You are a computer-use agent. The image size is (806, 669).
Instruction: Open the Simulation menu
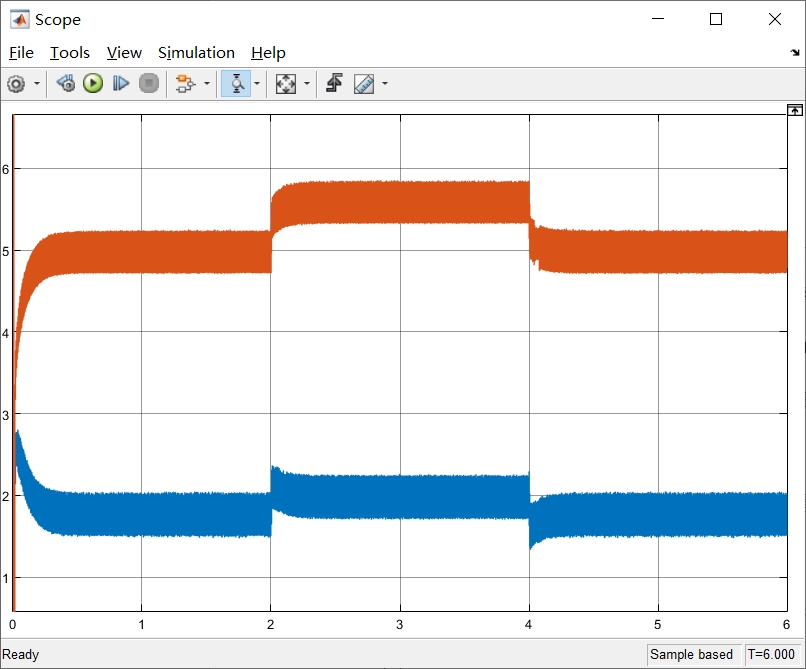196,52
